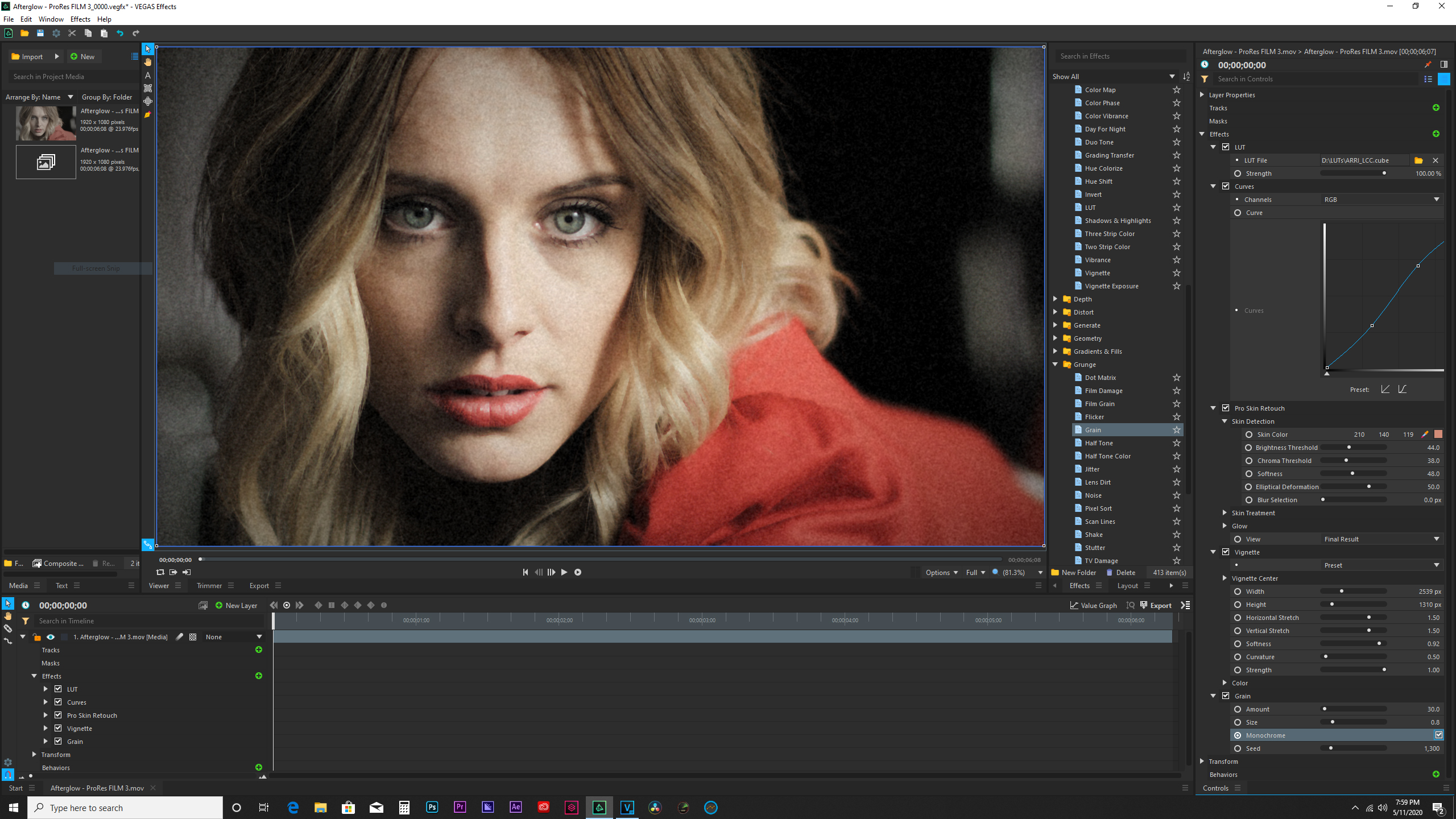This screenshot has width=1456, height=819.
Task: Switch to the Text tab
Action: tap(61, 586)
